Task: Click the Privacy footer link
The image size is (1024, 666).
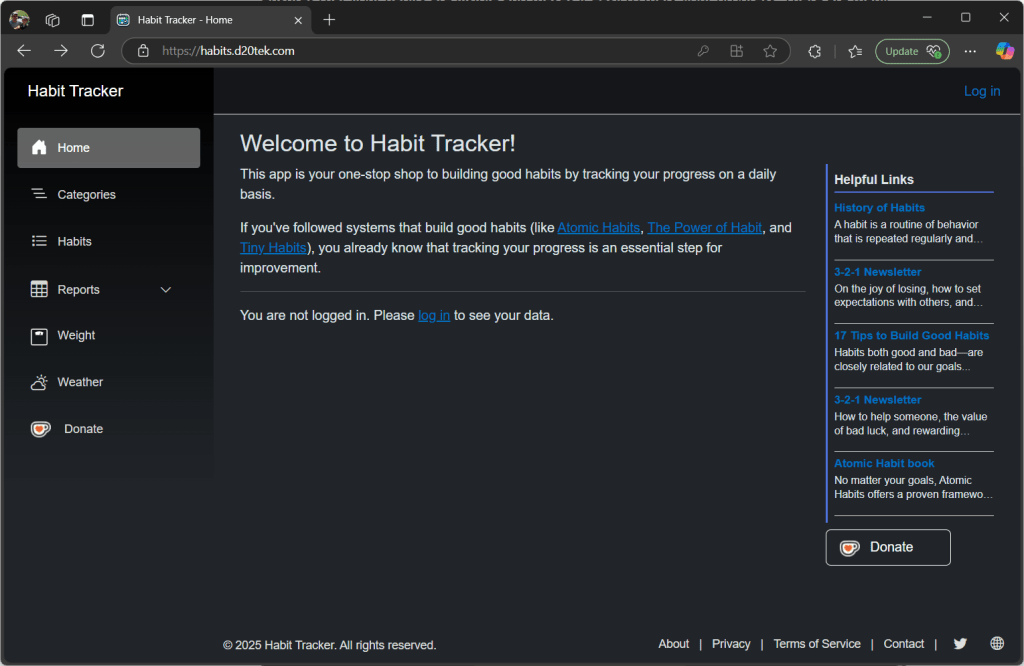Action: tap(731, 644)
